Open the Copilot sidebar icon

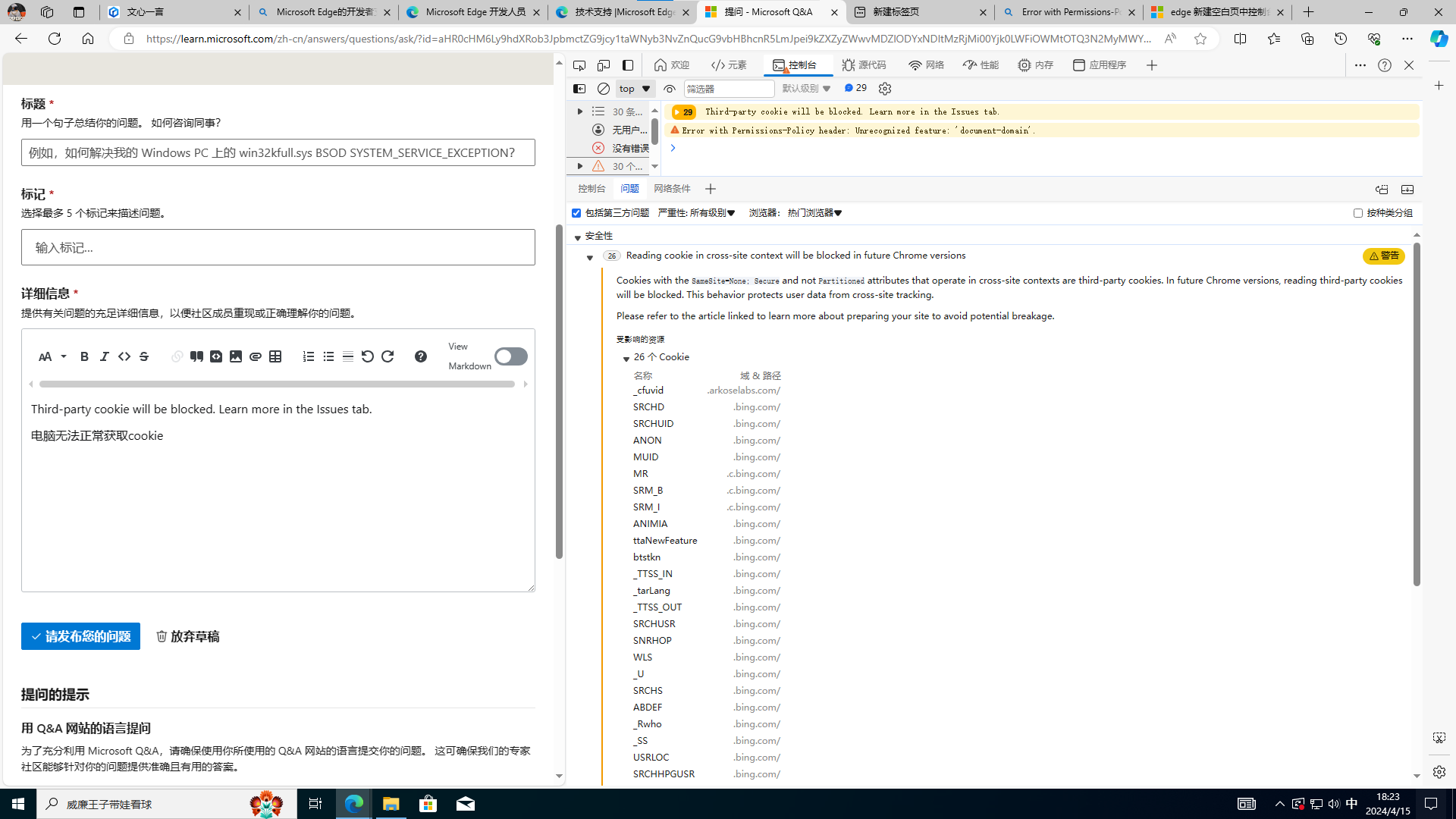pyautogui.click(x=1439, y=39)
